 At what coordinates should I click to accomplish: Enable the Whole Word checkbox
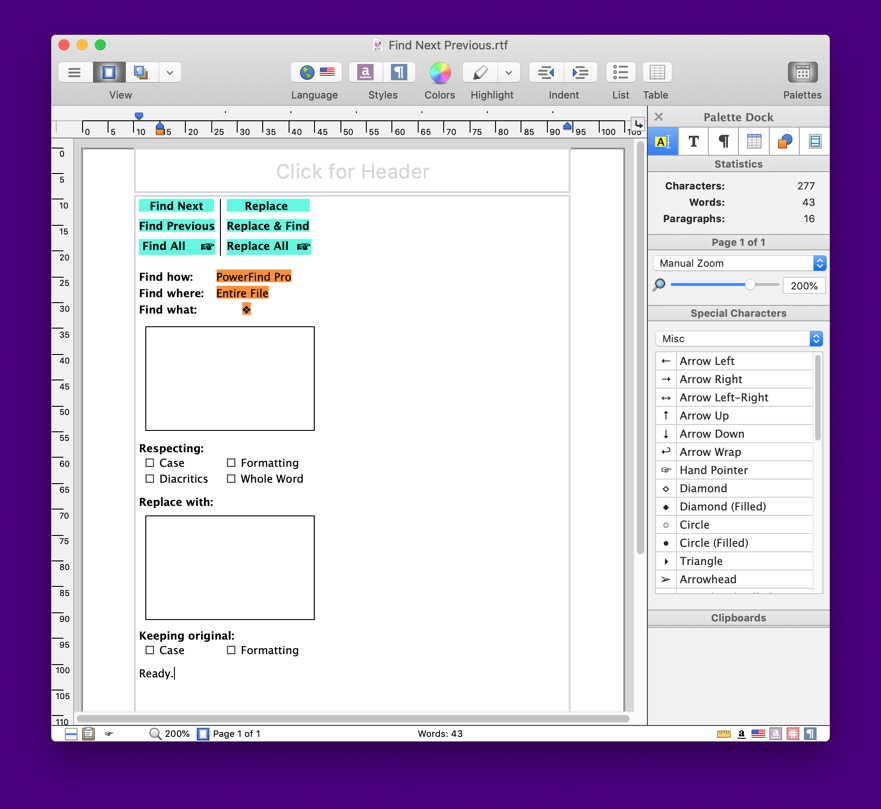coord(231,479)
